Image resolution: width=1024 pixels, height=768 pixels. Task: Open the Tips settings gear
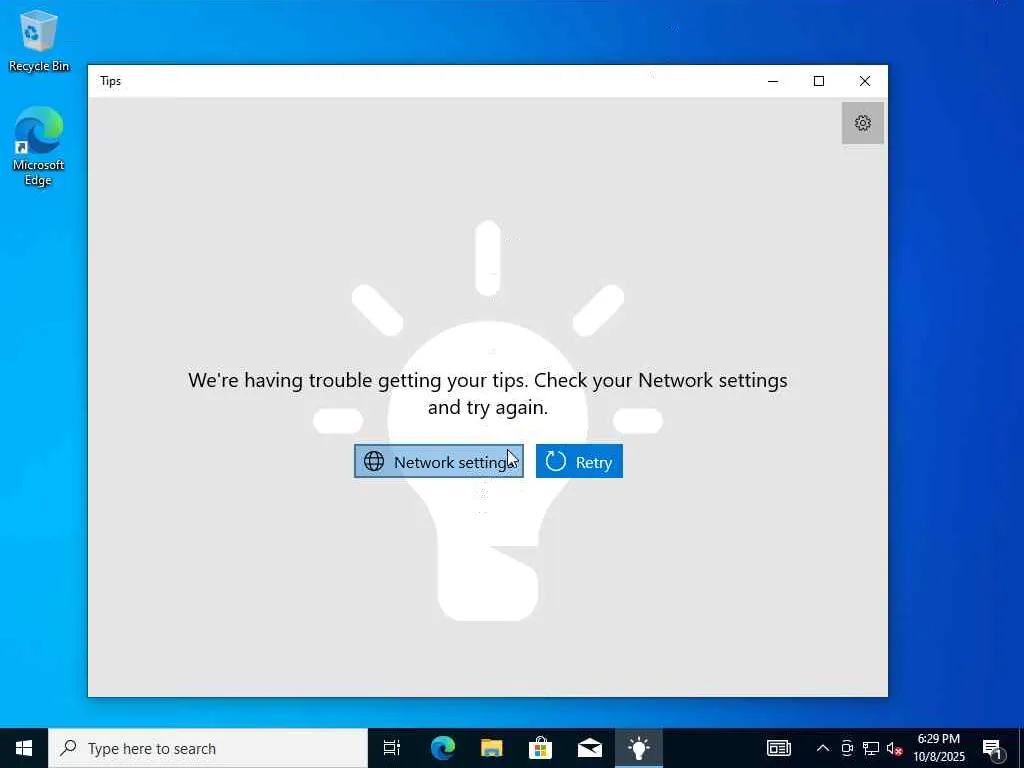click(862, 123)
